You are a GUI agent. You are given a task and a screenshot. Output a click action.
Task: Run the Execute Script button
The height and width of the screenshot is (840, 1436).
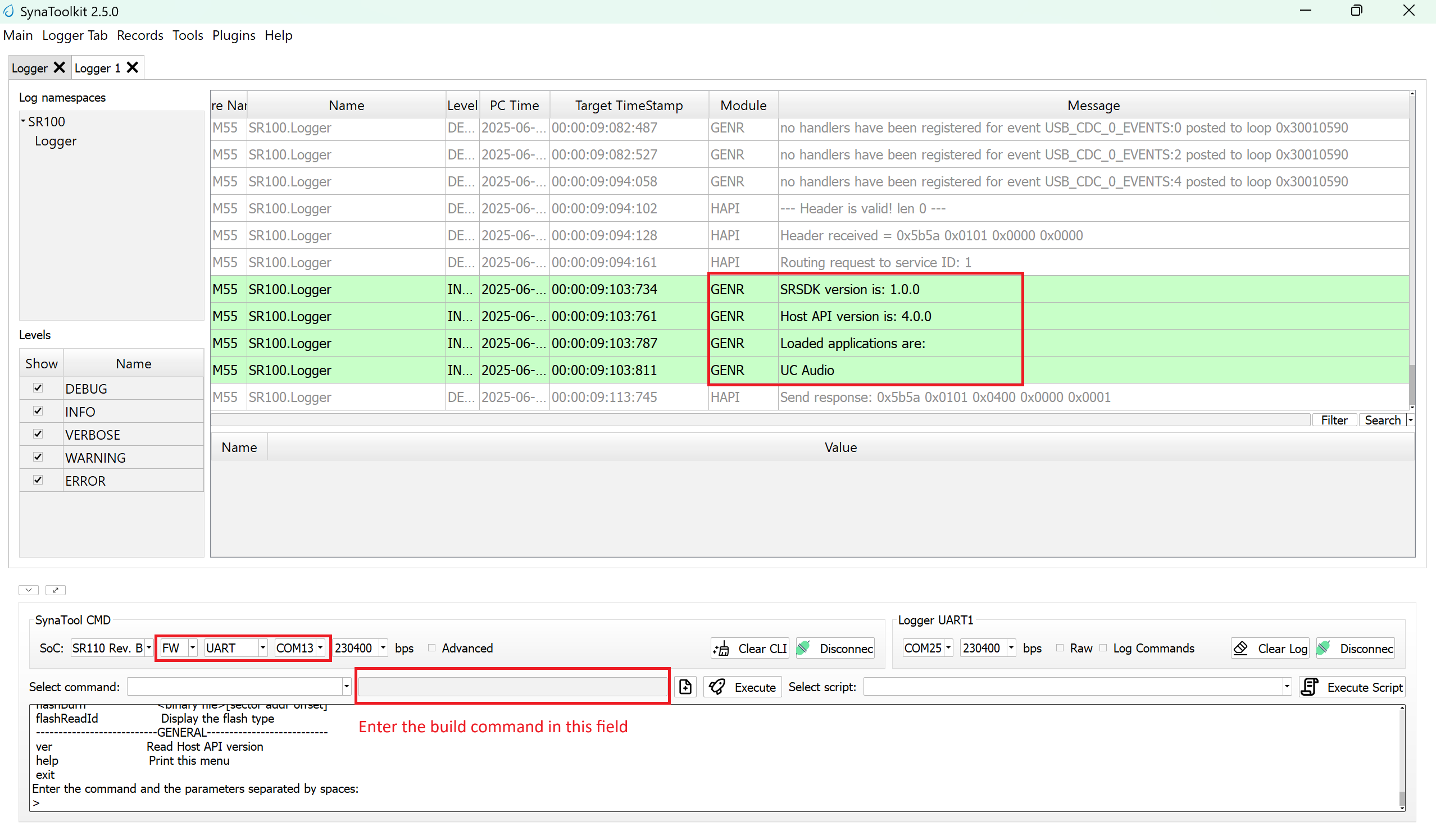pos(1352,687)
